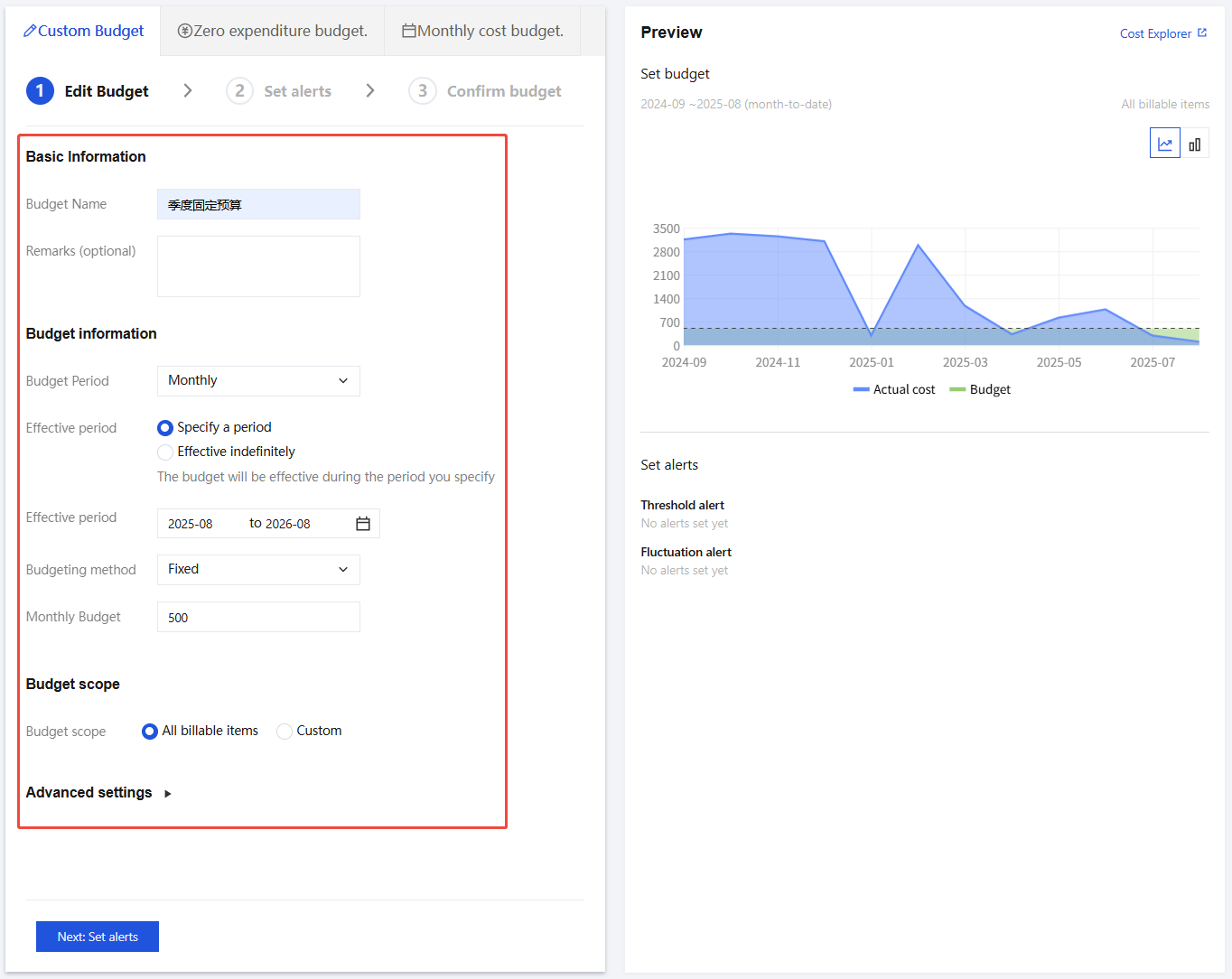Image resolution: width=1232 pixels, height=979 pixels.
Task: Choose Custom budget scope radio
Action: click(285, 732)
